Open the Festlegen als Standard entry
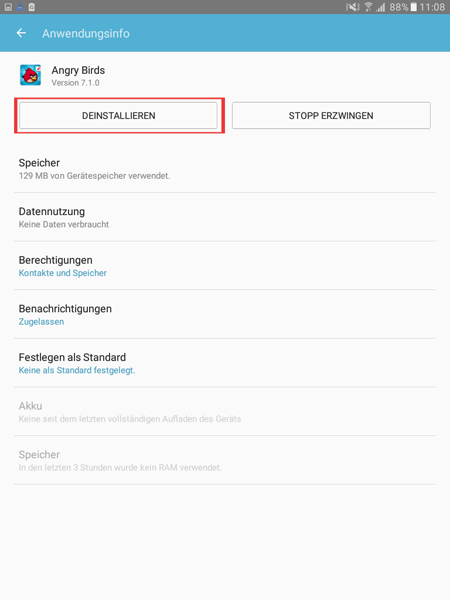The image size is (450, 600). (x=225, y=363)
